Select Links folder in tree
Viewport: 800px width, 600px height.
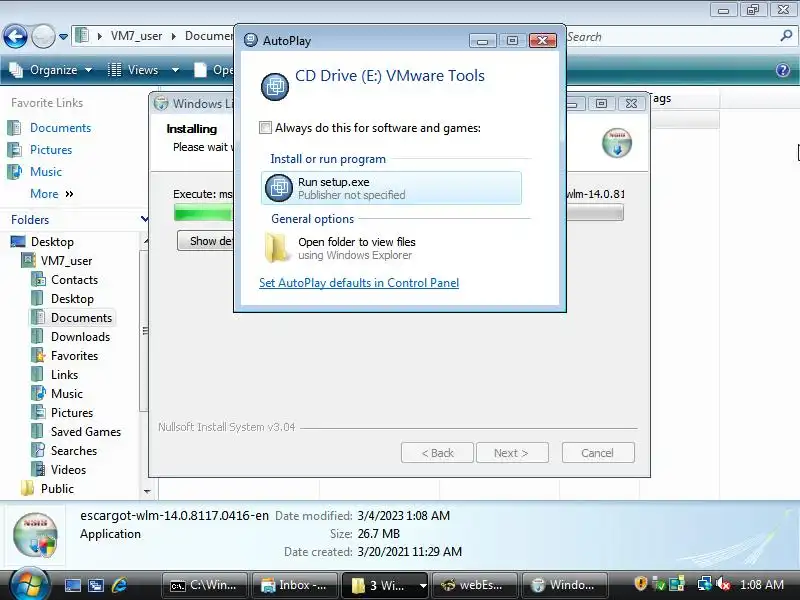64,375
